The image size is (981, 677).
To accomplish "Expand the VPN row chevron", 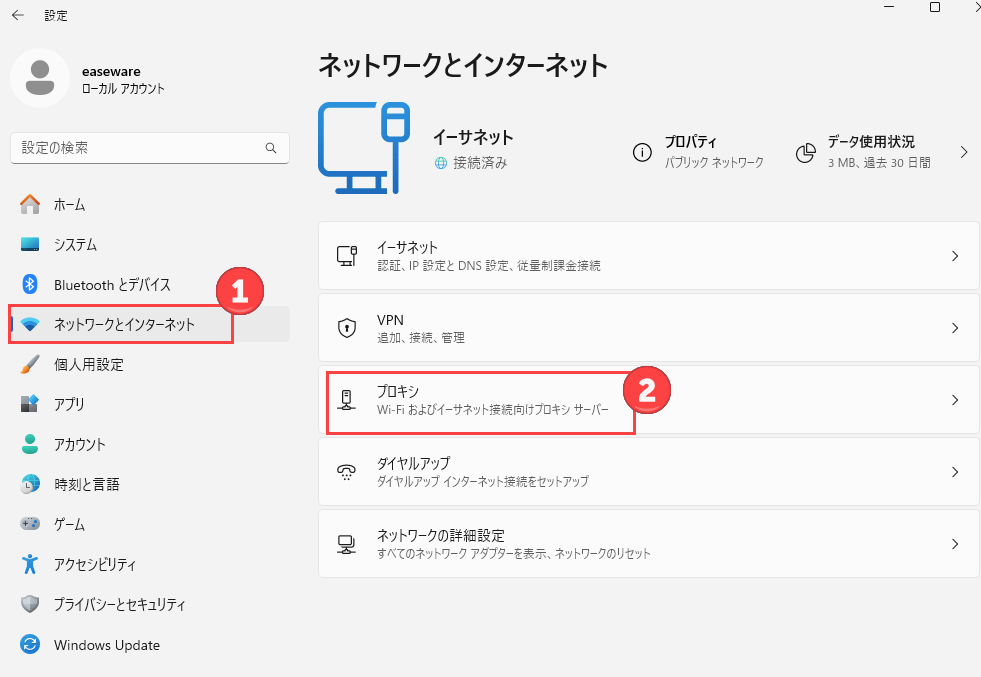I will pos(955,328).
